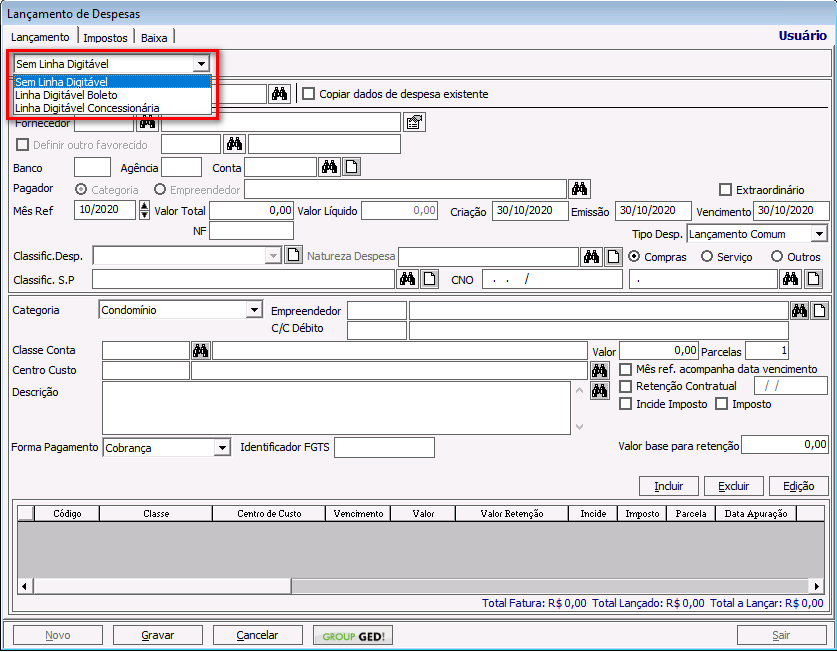837x652 pixels.
Task: Create new bank account with page icon beside Conta
Action: [x=351, y=167]
